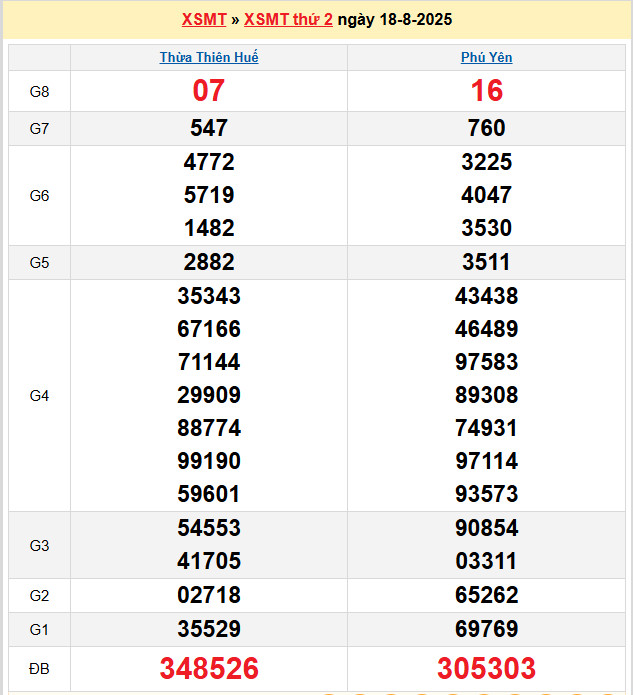Select the G7 number 547

pos(209,128)
